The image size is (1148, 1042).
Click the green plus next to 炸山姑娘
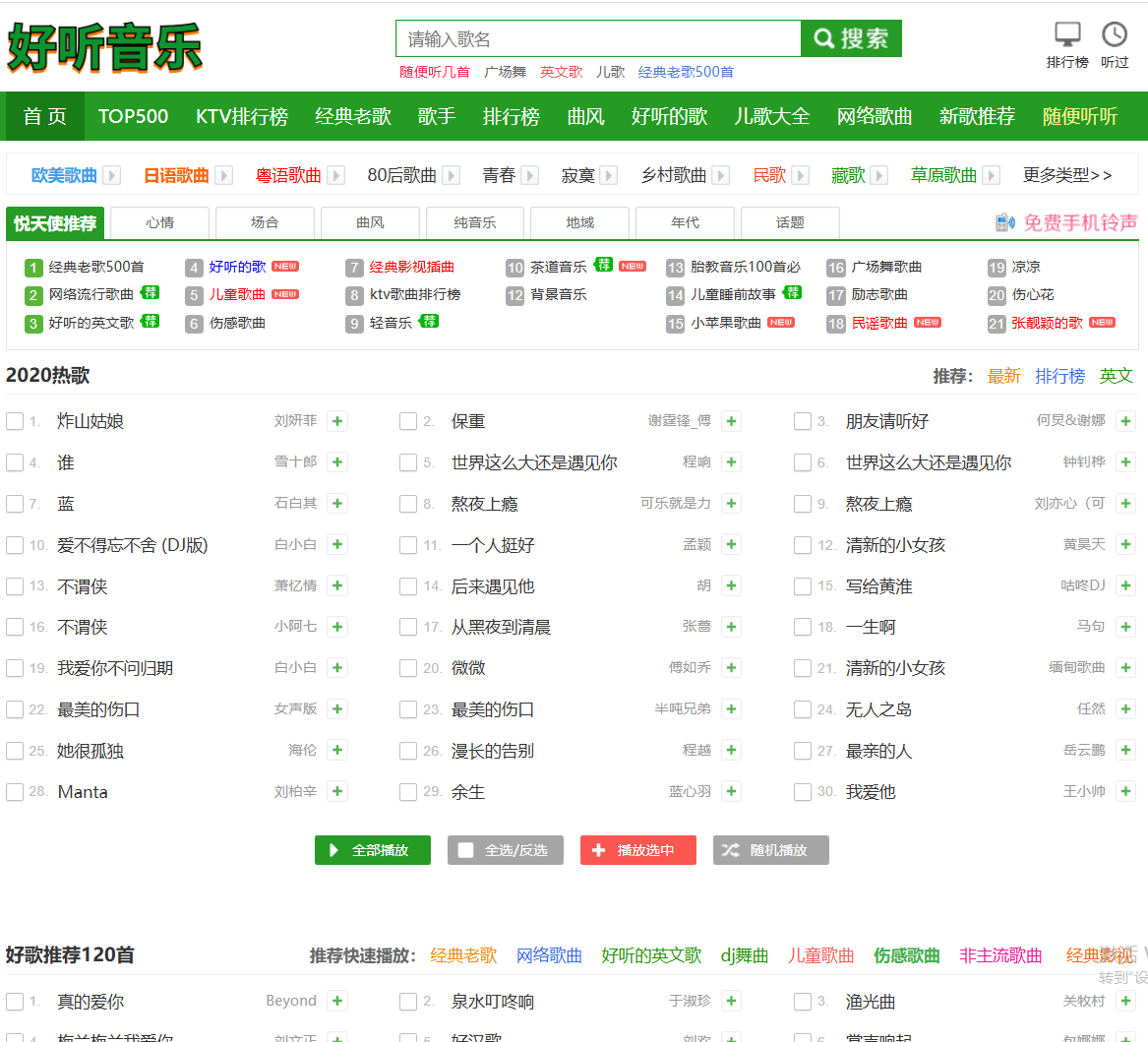point(337,421)
